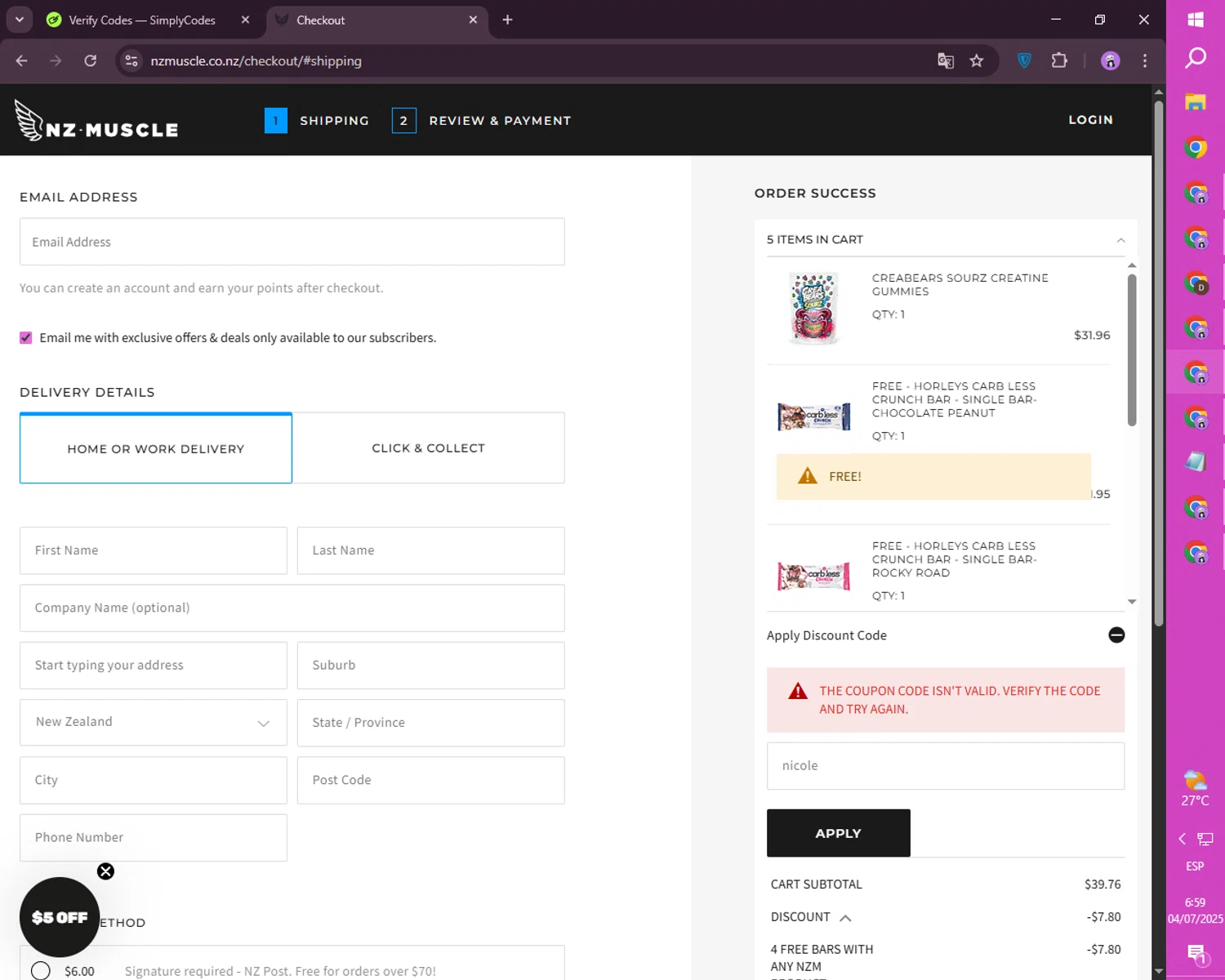Click the Chocolate Peanut Carb Less bar thumbnail
Viewport: 1225px width, 980px height.
pos(813,416)
